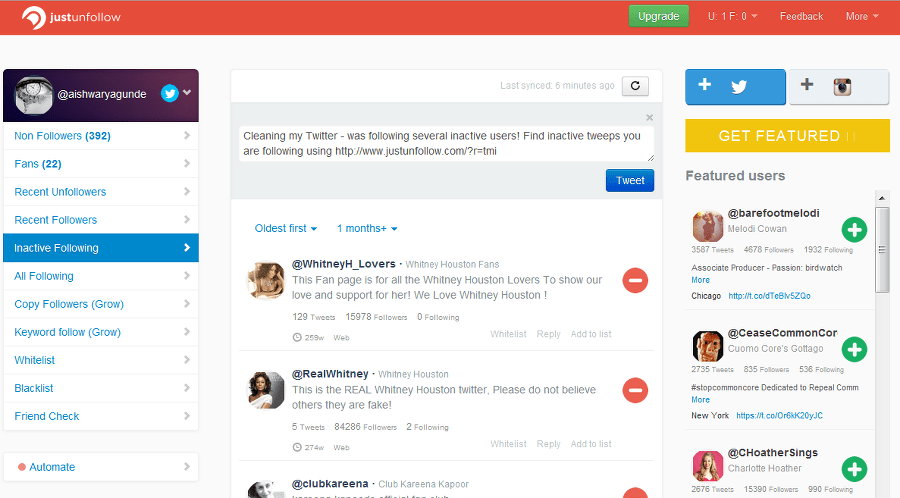Add a Twitter account button
This screenshot has width=900, height=498.
735,87
